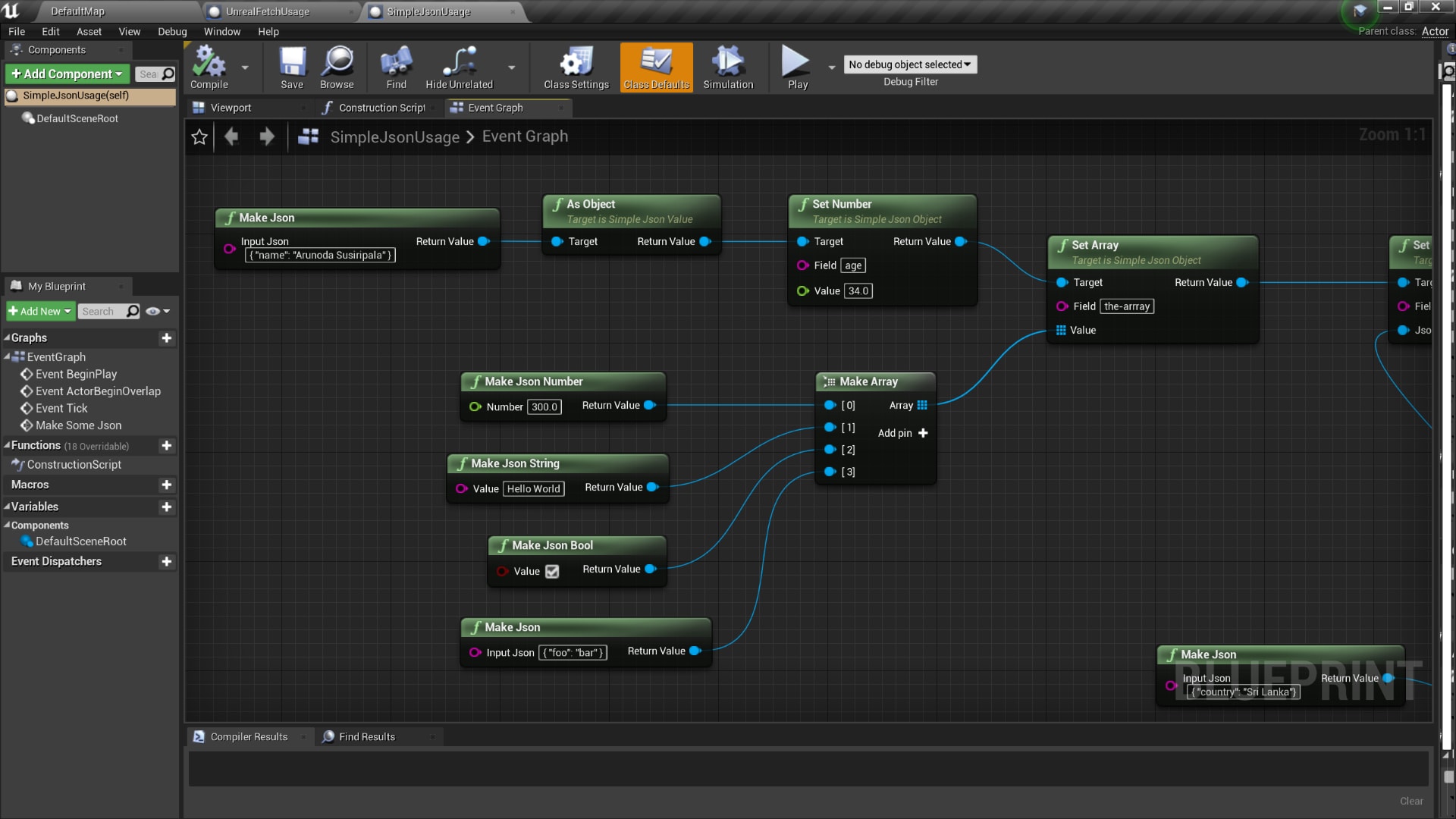Open the debug object selector dropdown
This screenshot has height=819, width=1456.
pyautogui.click(x=910, y=64)
